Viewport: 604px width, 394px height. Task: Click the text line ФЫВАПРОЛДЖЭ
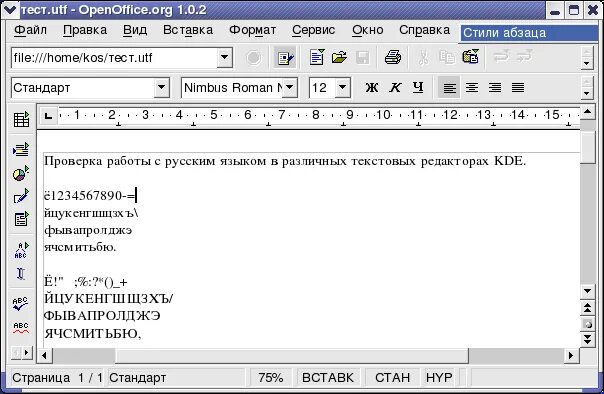click(x=102, y=316)
